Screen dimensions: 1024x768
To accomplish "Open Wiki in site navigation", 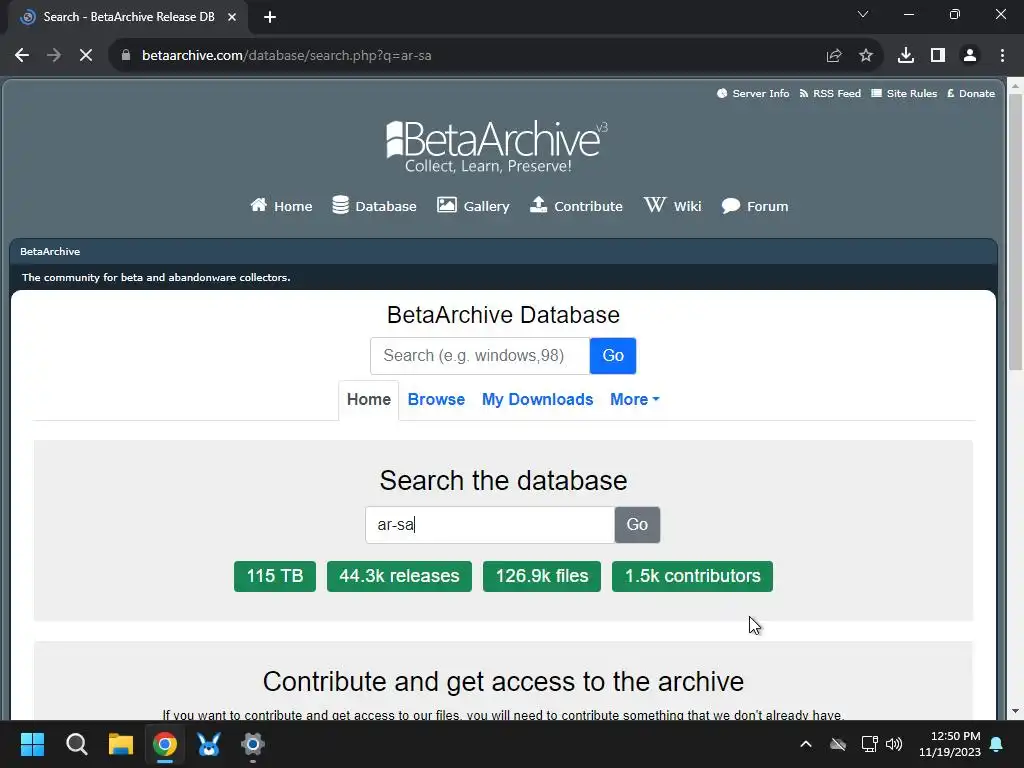I will 673,206.
